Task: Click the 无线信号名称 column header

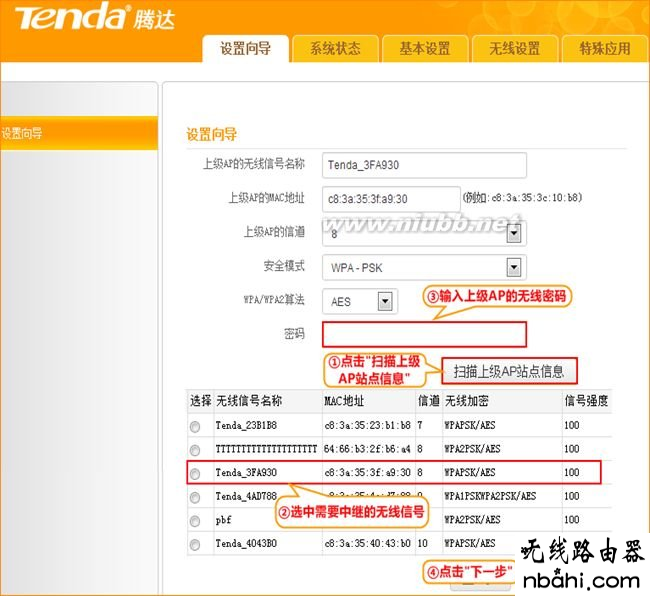Action: [x=249, y=401]
